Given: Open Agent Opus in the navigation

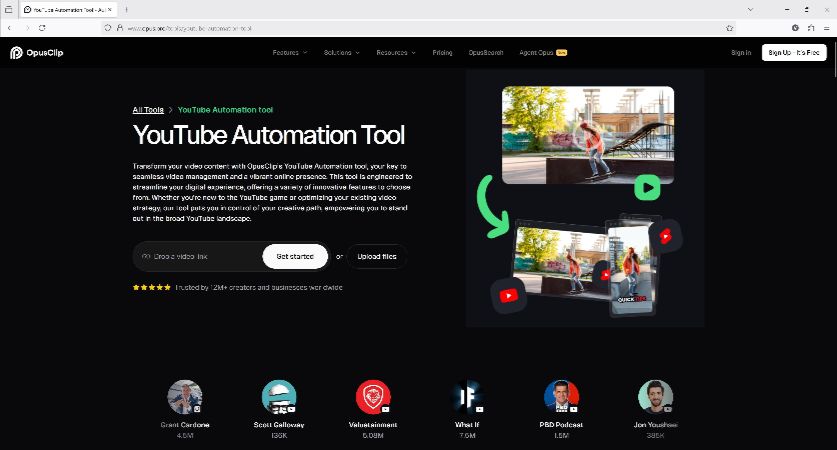Looking at the screenshot, I should click(543, 52).
